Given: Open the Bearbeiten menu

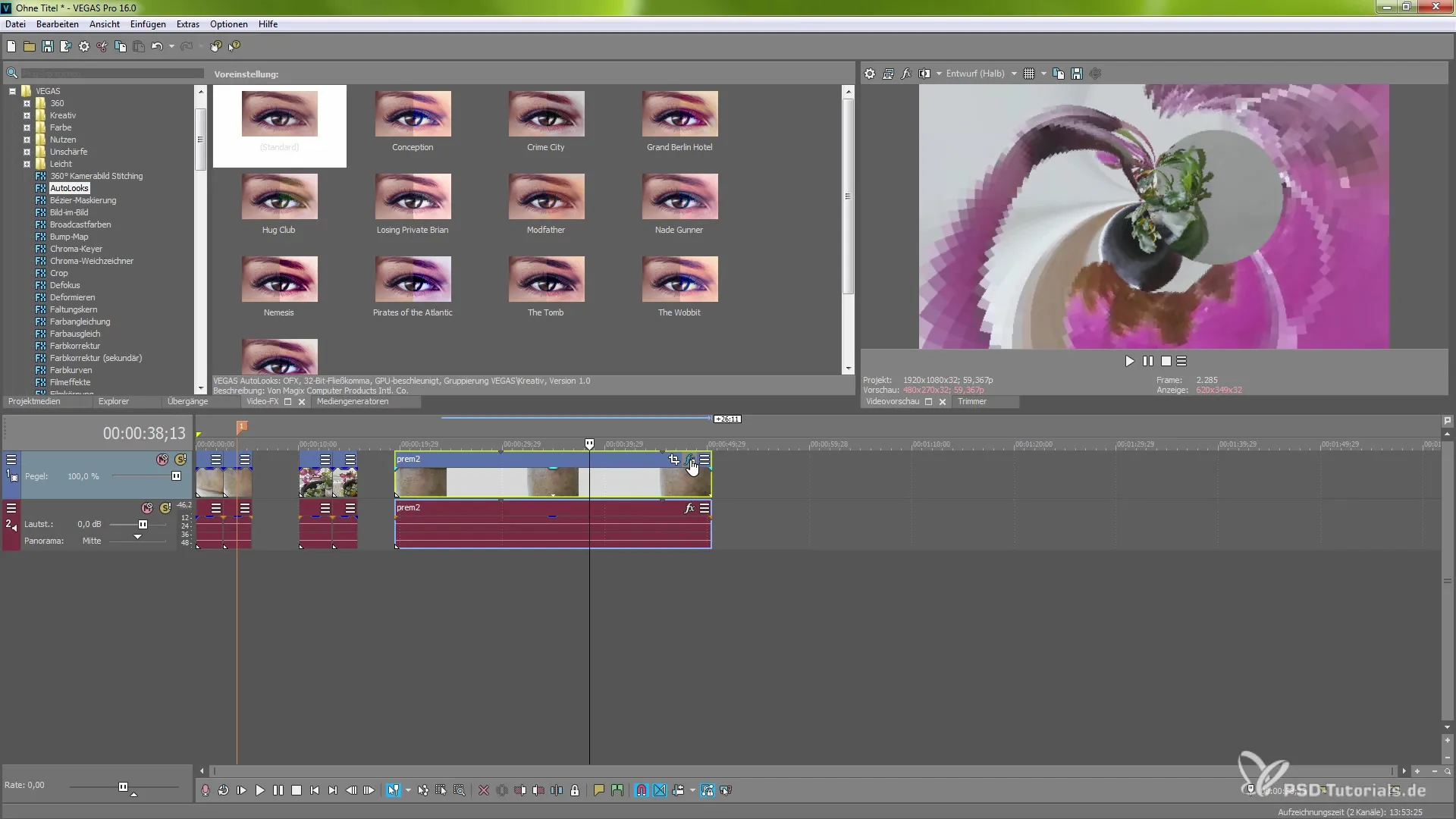Looking at the screenshot, I should [x=57, y=24].
